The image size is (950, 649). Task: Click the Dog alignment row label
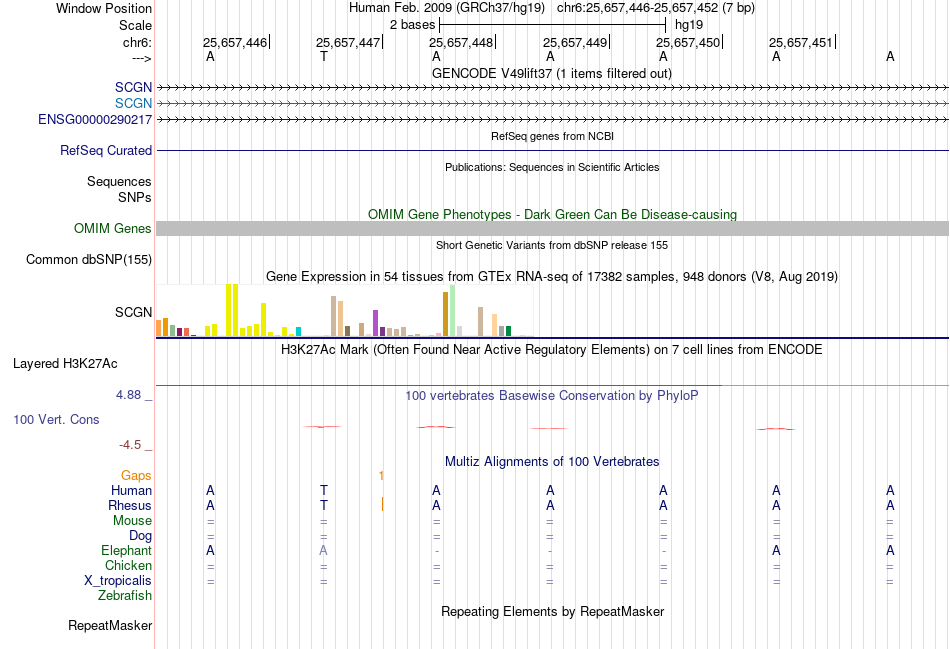(140, 536)
